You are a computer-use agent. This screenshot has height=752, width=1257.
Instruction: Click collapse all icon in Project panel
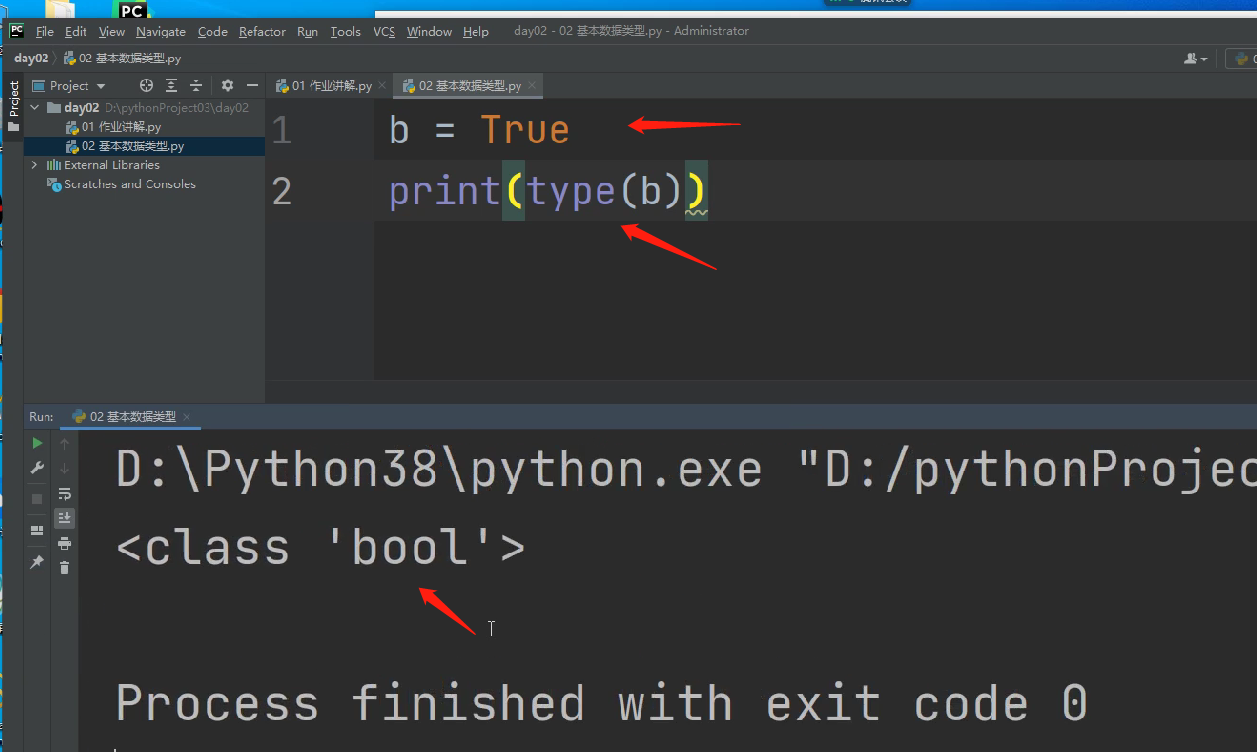pyautogui.click(x=196, y=86)
